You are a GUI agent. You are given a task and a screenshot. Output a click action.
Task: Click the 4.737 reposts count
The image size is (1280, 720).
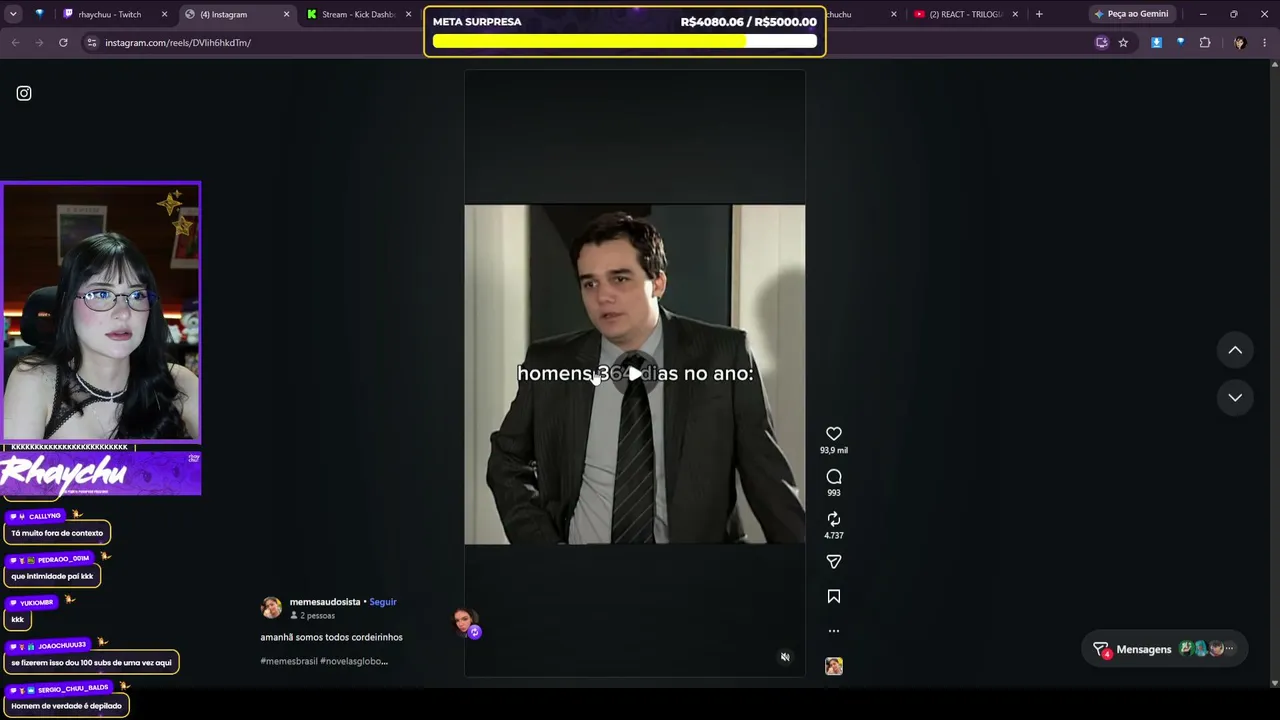(834, 536)
